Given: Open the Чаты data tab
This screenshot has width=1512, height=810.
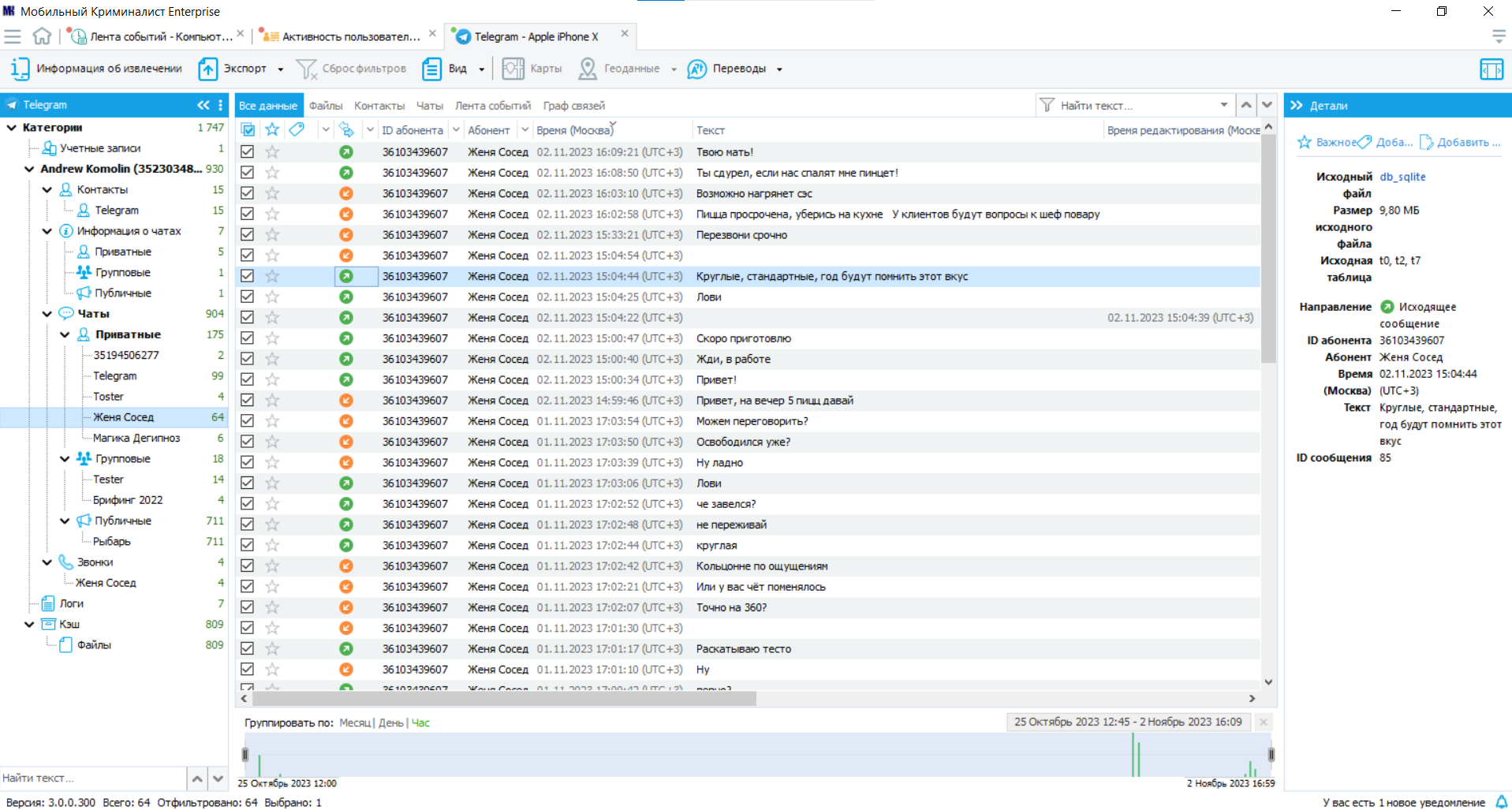Looking at the screenshot, I should (430, 106).
